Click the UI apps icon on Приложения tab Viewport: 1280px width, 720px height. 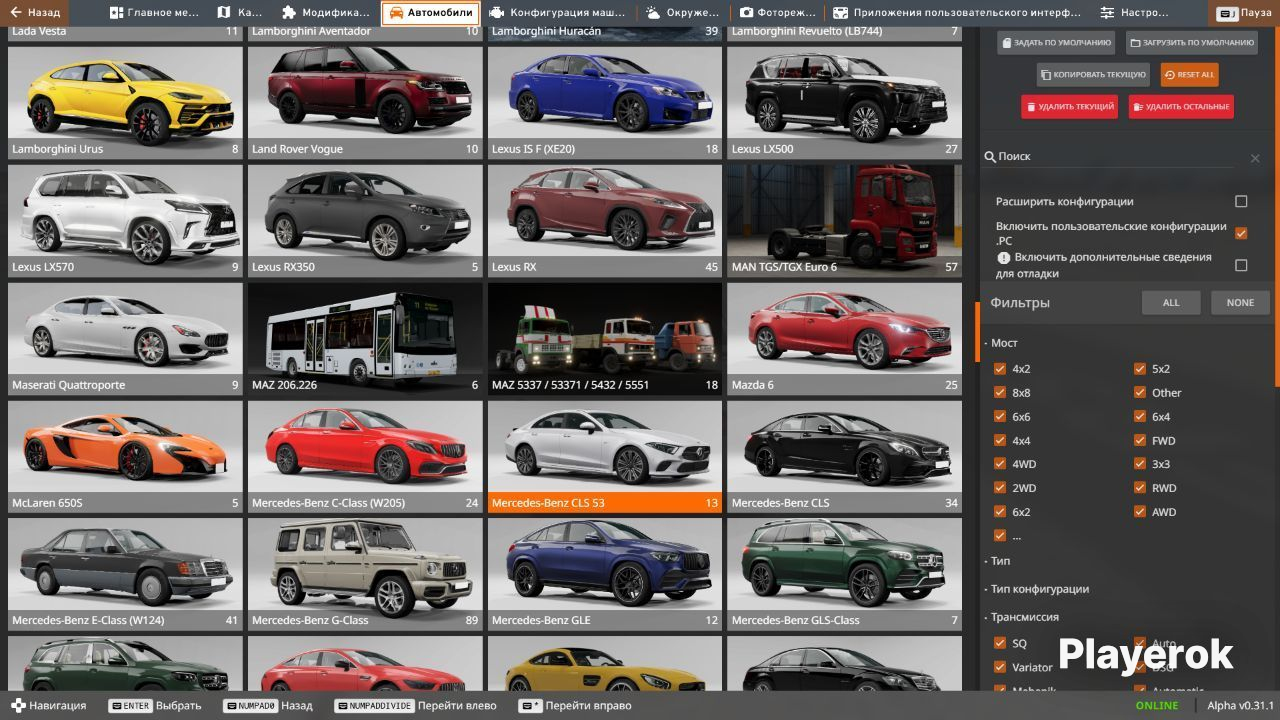pyautogui.click(x=840, y=13)
